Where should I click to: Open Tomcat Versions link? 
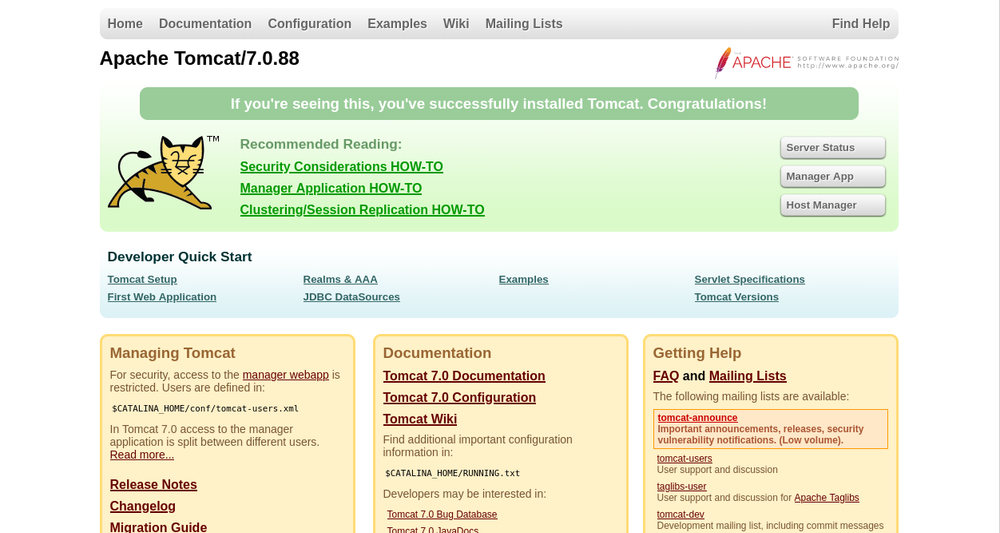tap(736, 297)
